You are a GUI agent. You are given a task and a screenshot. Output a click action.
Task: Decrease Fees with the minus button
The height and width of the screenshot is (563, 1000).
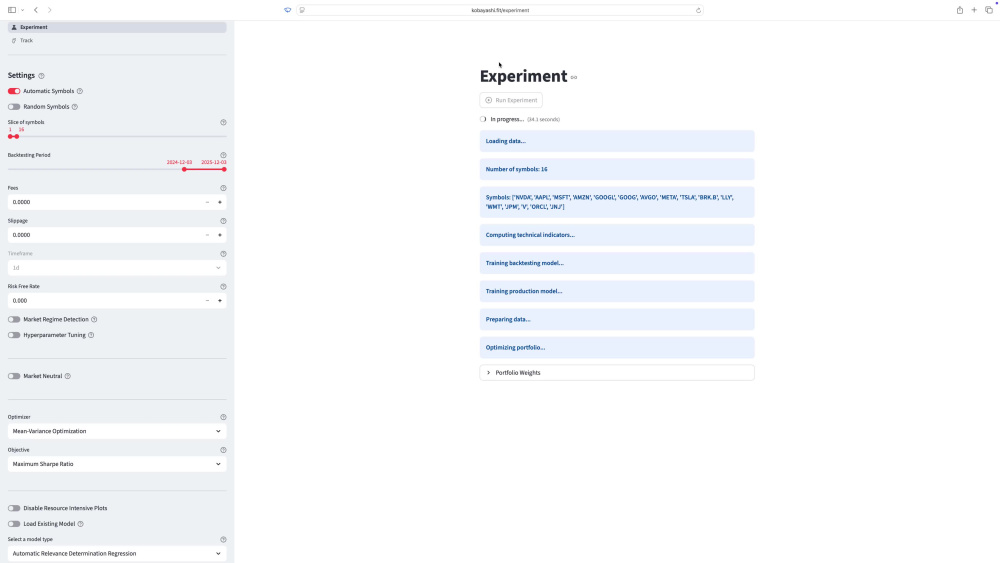click(207, 202)
